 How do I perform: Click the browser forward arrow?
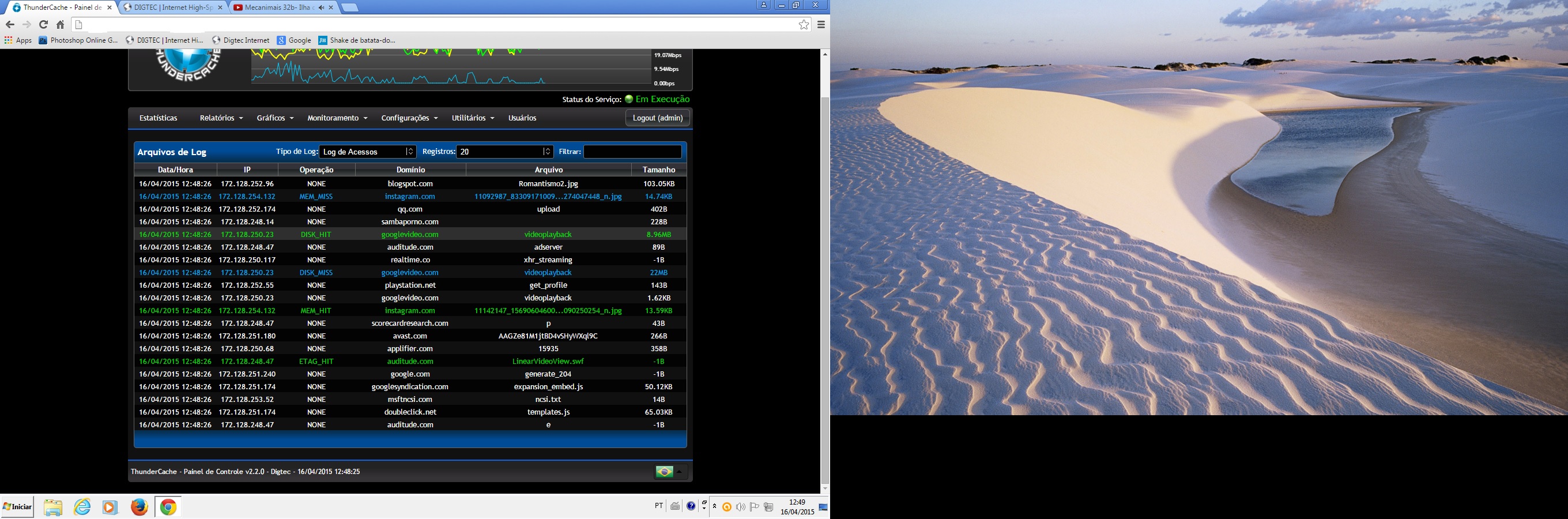pyautogui.click(x=26, y=24)
